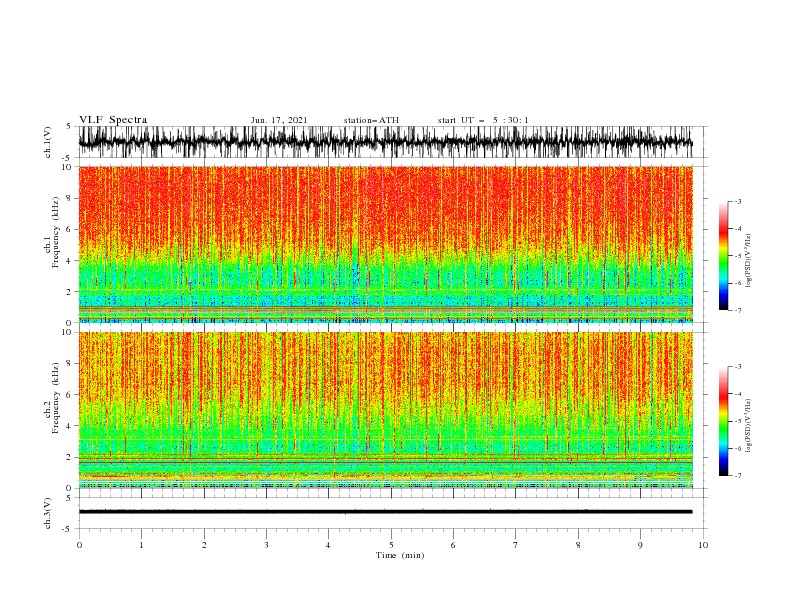Click the "station=ATH" header label
Image resolution: width=792 pixels, height=612 pixels.
[371, 120]
